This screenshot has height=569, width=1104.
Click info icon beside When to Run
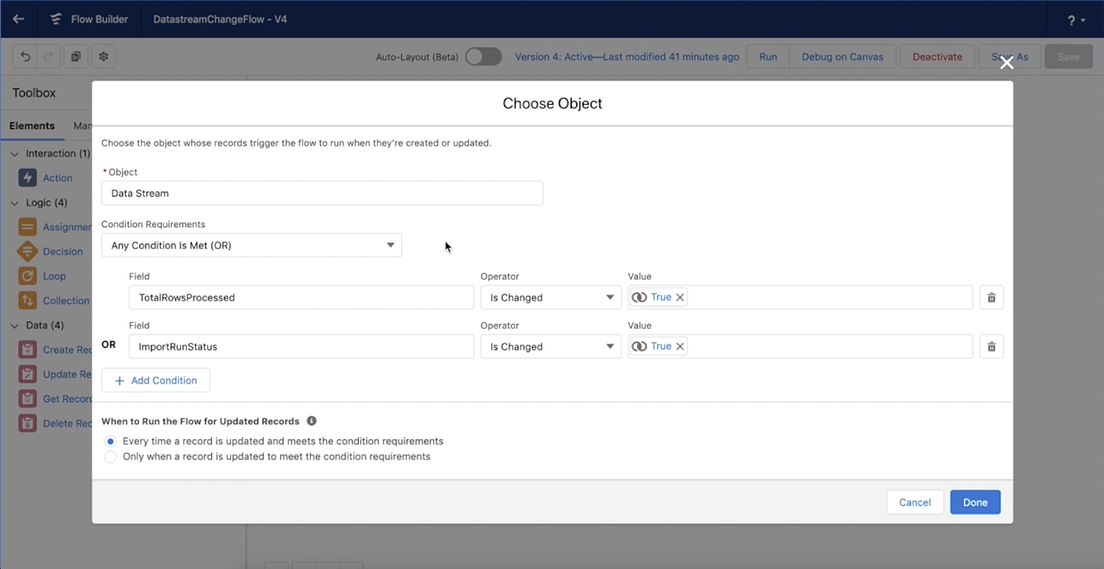(311, 421)
